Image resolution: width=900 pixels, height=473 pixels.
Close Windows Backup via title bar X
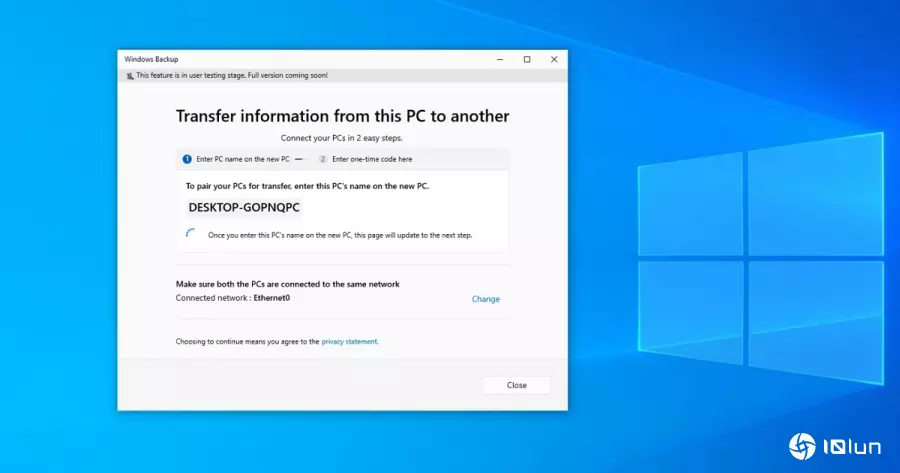pos(554,59)
